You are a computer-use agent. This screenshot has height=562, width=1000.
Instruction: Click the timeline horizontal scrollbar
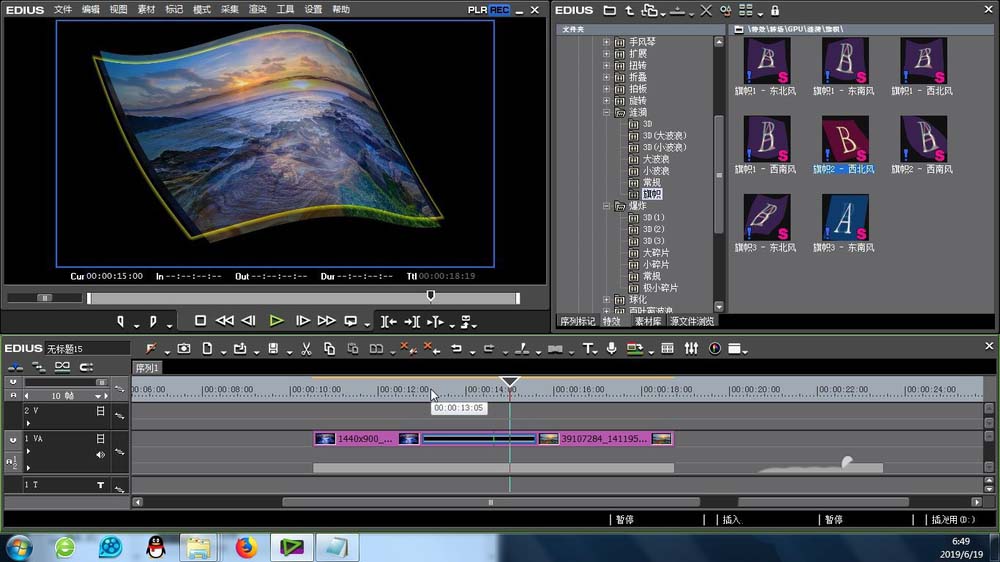(x=491, y=502)
